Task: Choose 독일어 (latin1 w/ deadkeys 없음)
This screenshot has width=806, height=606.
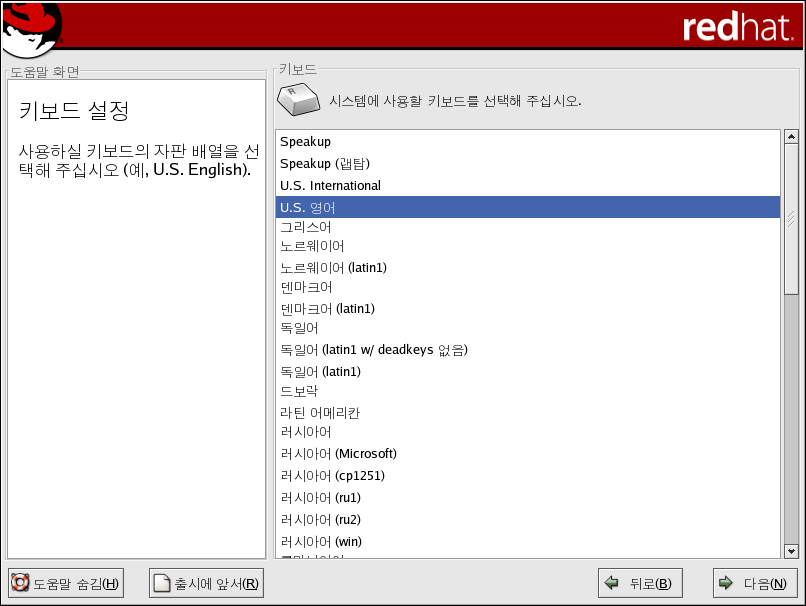Action: [x=374, y=350]
